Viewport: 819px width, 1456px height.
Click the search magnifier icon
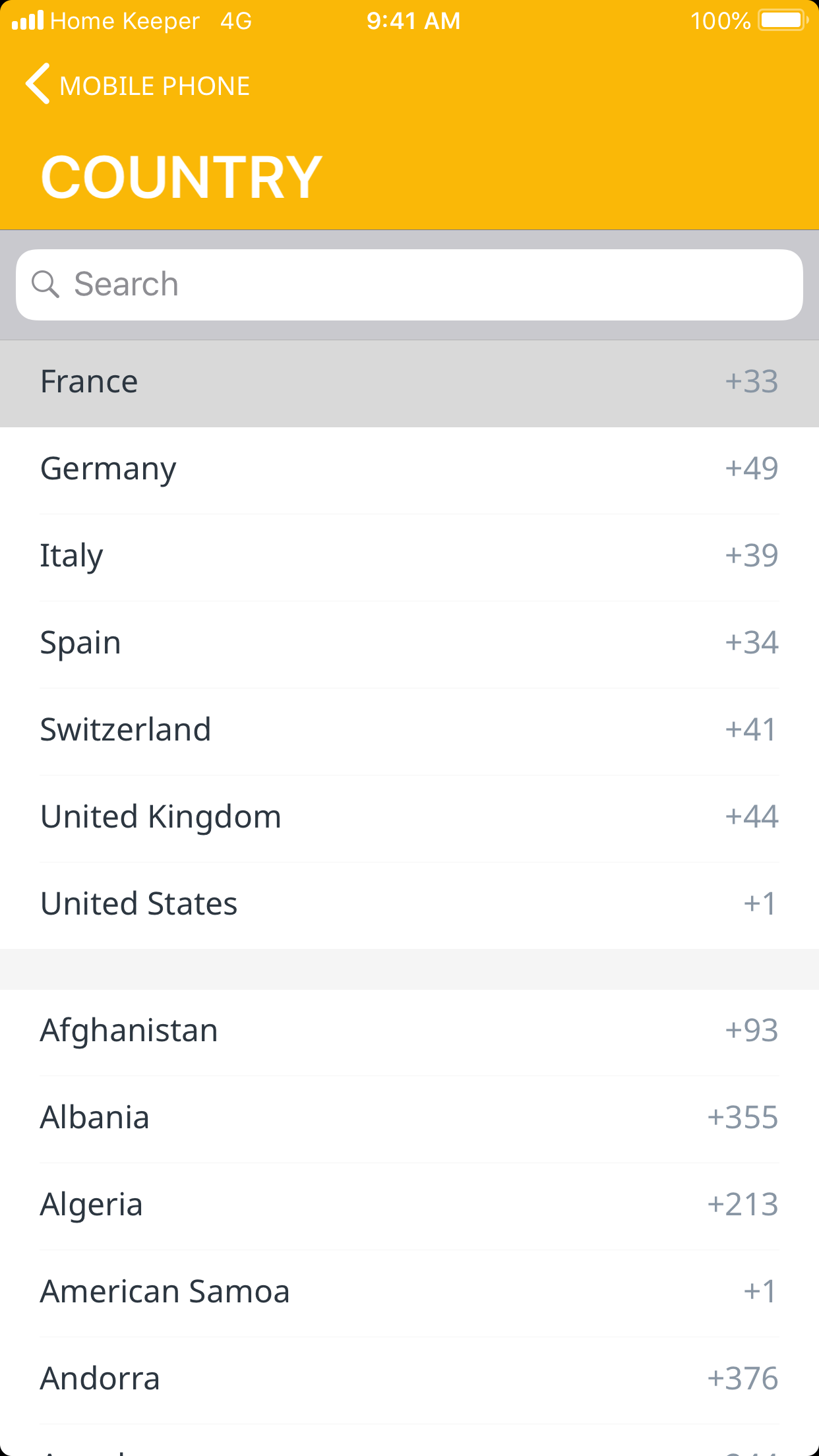[x=45, y=285]
